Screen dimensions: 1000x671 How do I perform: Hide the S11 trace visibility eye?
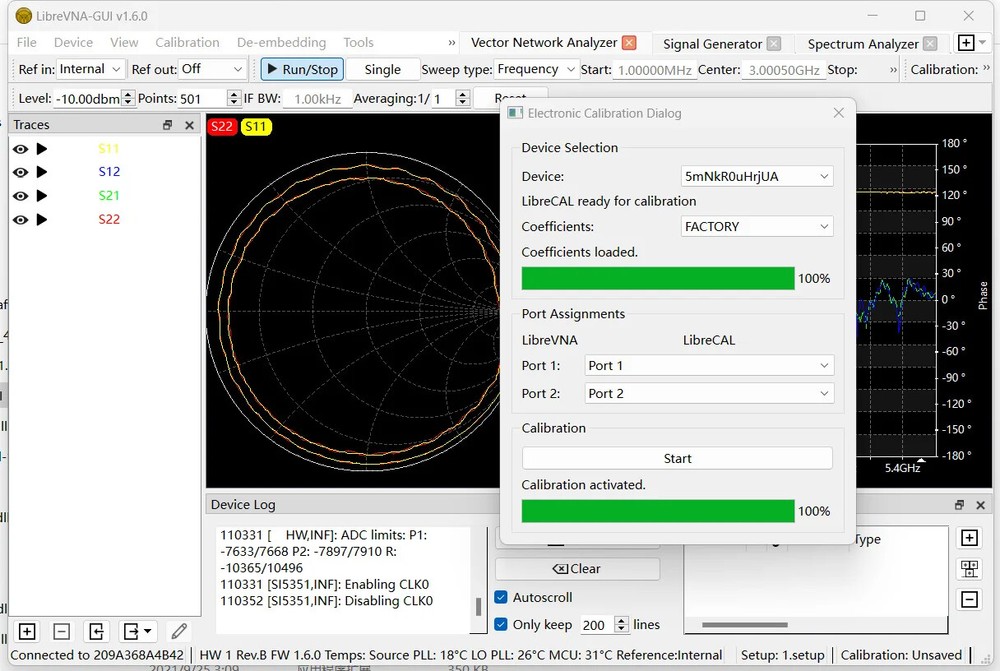[x=20, y=147]
